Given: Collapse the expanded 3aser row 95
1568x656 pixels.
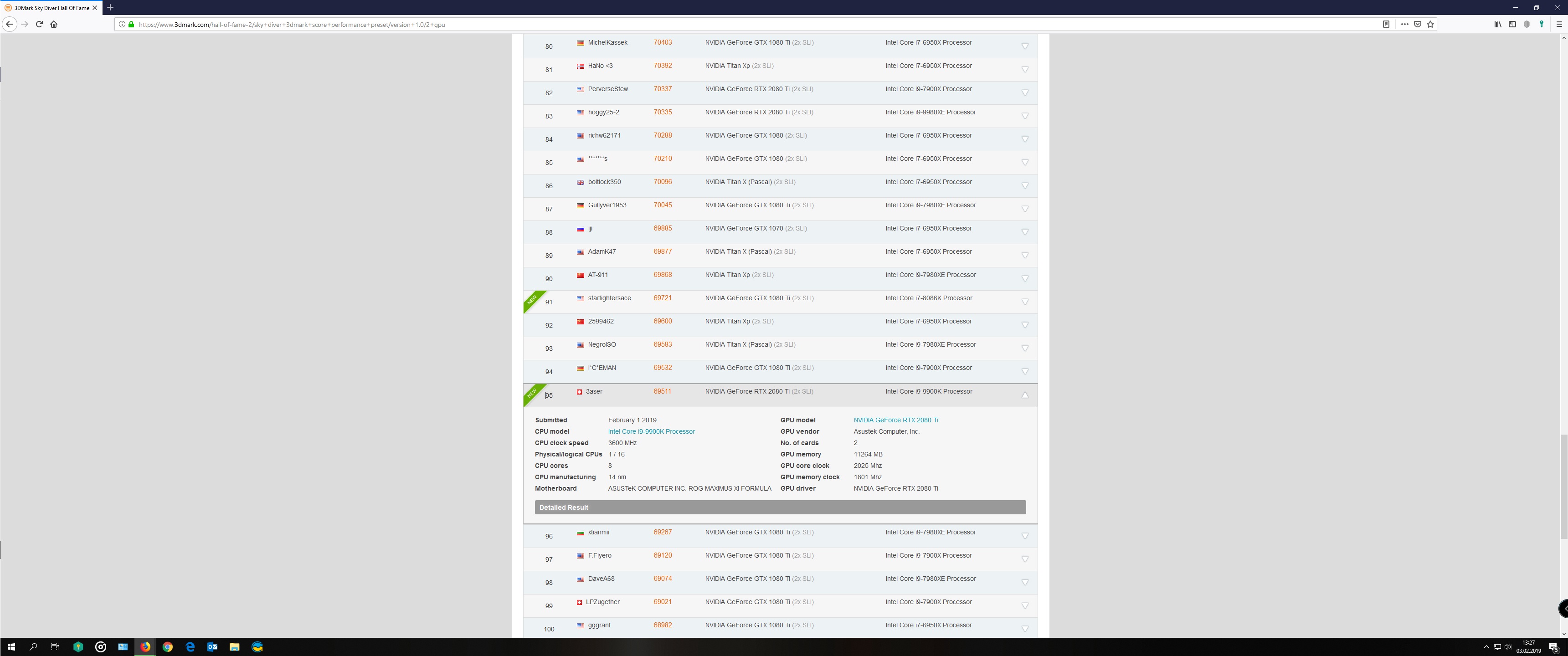Looking at the screenshot, I should tap(1024, 395).
